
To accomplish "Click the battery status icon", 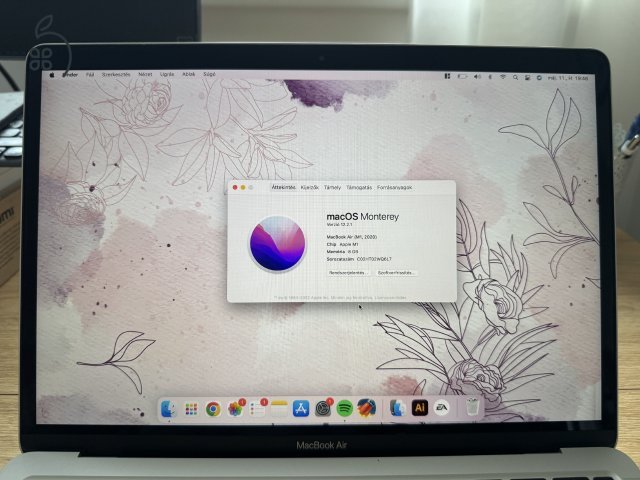I will (462, 76).
